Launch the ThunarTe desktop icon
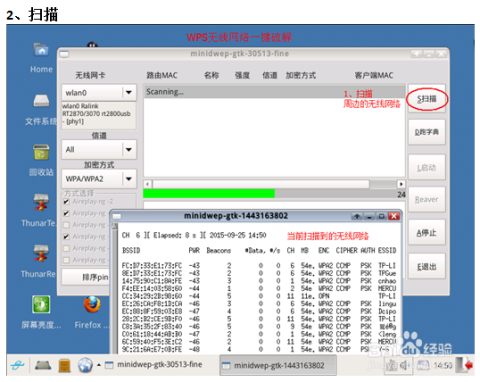Image resolution: width=480 pixels, height=382 pixels. tap(41, 203)
